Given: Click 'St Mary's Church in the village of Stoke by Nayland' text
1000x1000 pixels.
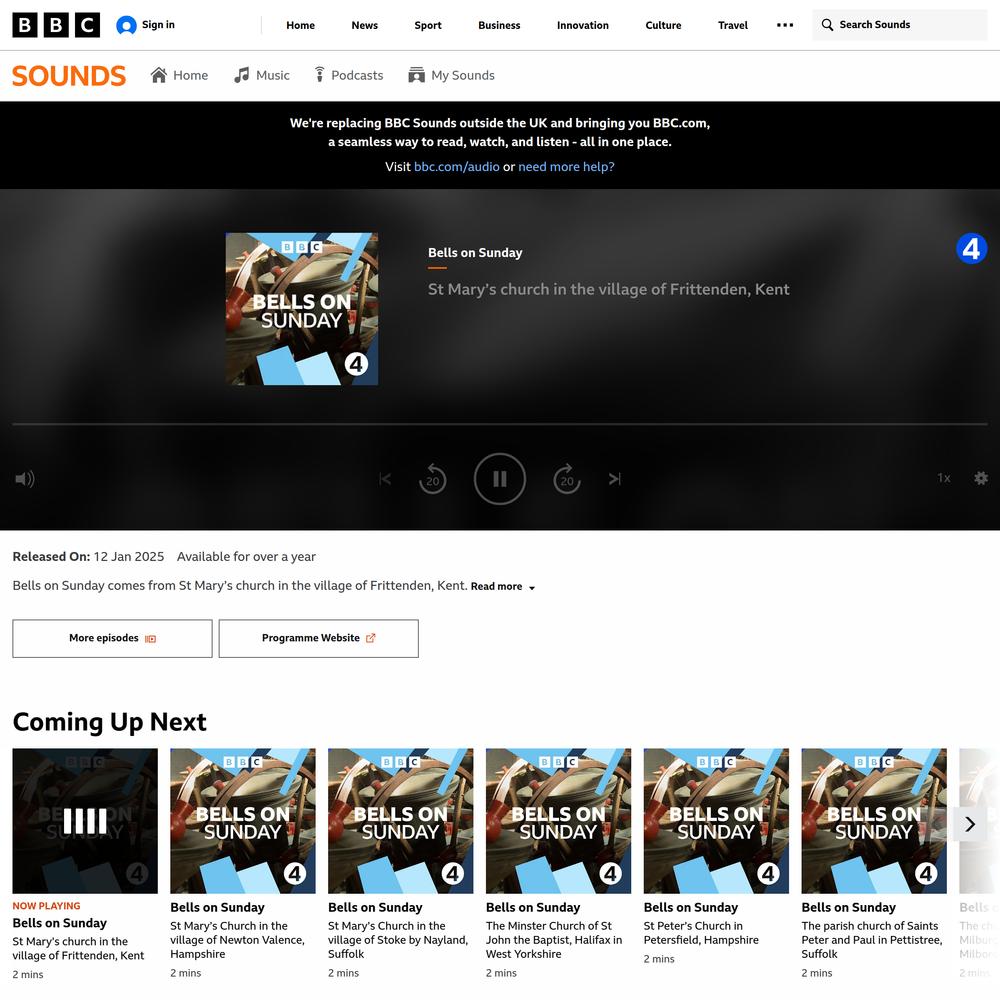Looking at the screenshot, I should point(398,940).
